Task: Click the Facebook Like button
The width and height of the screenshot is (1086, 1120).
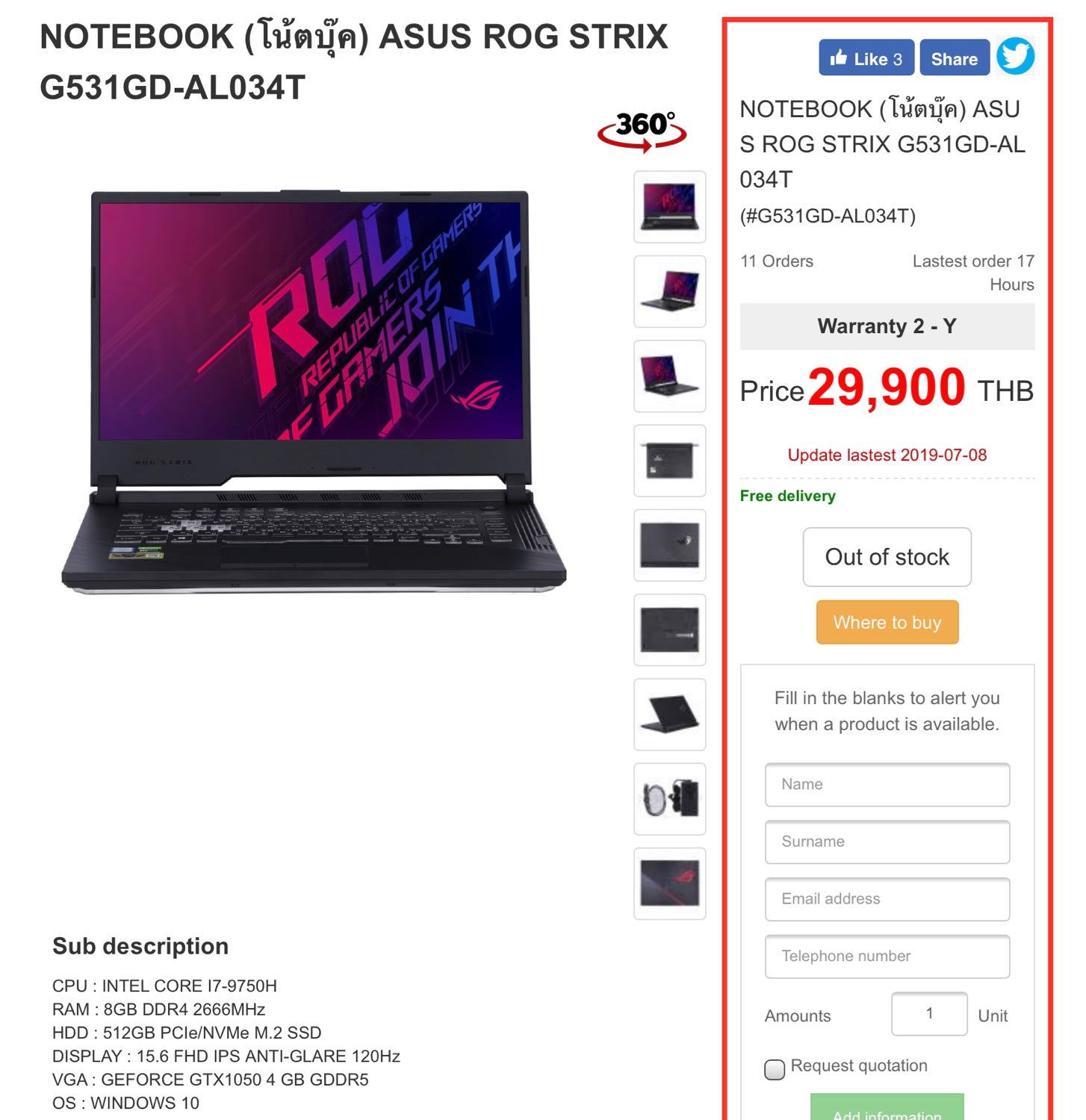Action: [x=866, y=57]
